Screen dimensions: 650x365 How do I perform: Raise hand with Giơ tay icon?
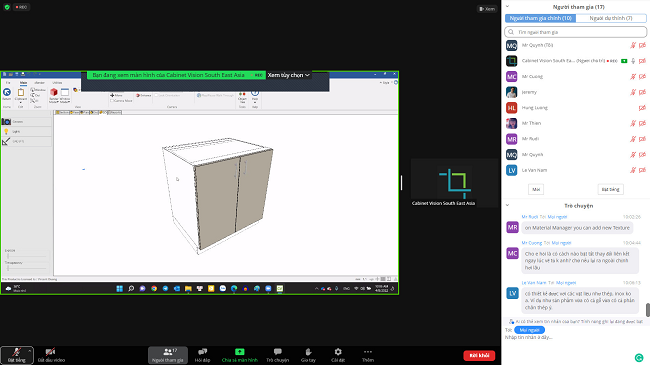[x=308, y=352]
